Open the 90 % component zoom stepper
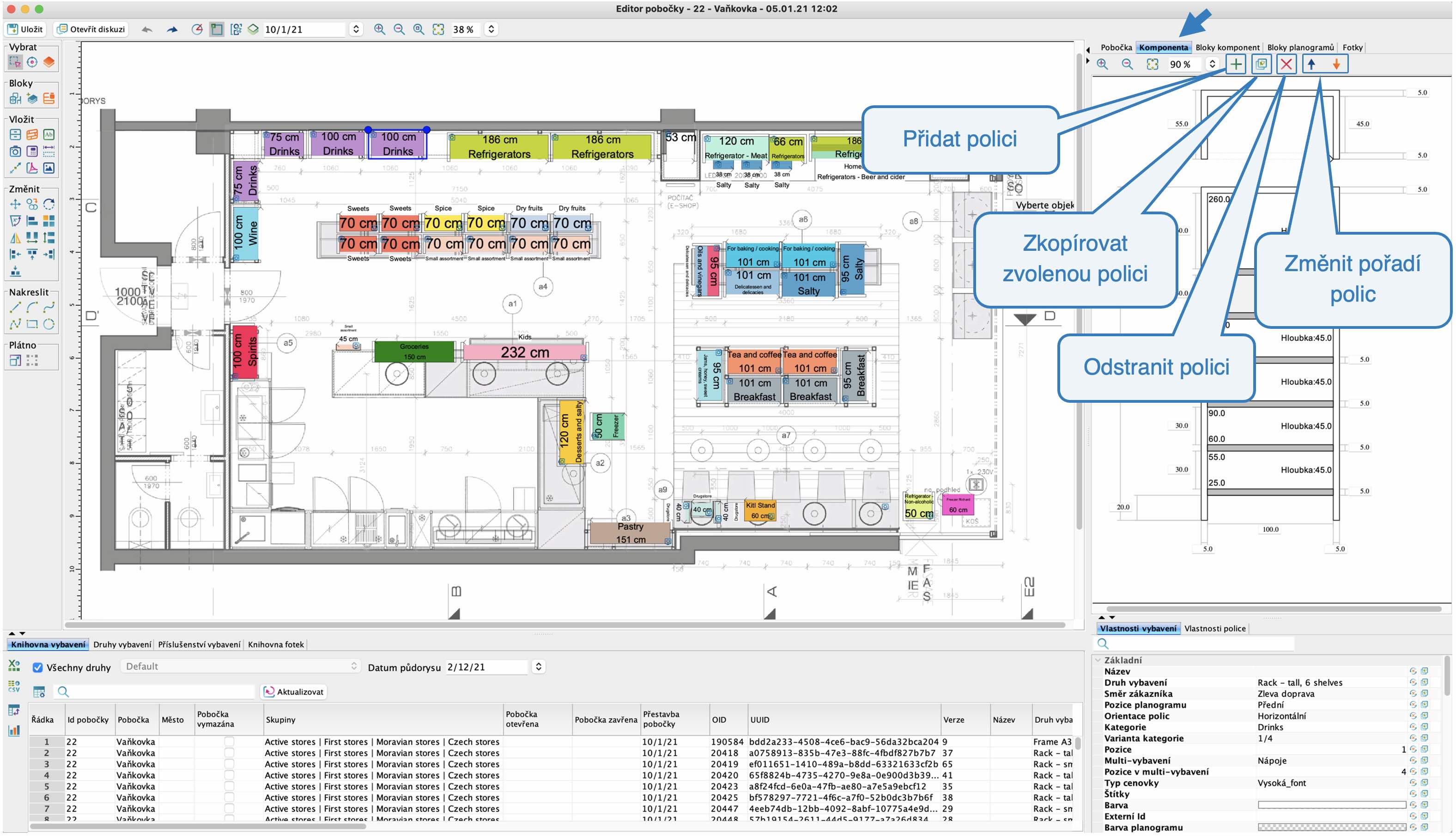This screenshot has width=1456, height=836. click(x=1212, y=64)
